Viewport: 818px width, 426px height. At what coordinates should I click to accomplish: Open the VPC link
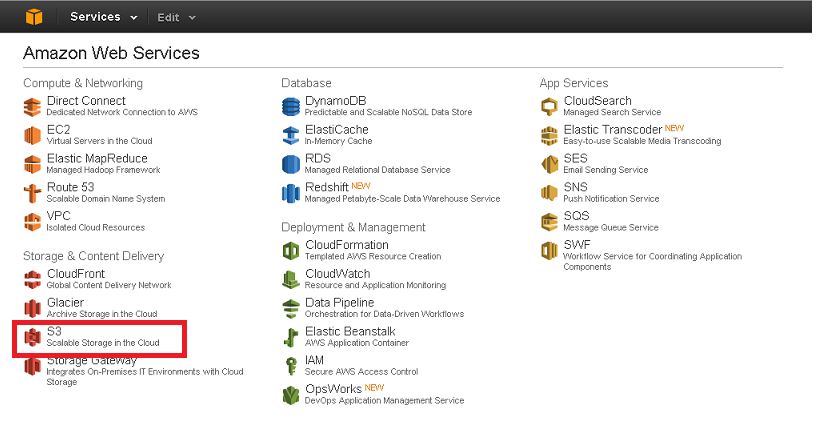58,216
